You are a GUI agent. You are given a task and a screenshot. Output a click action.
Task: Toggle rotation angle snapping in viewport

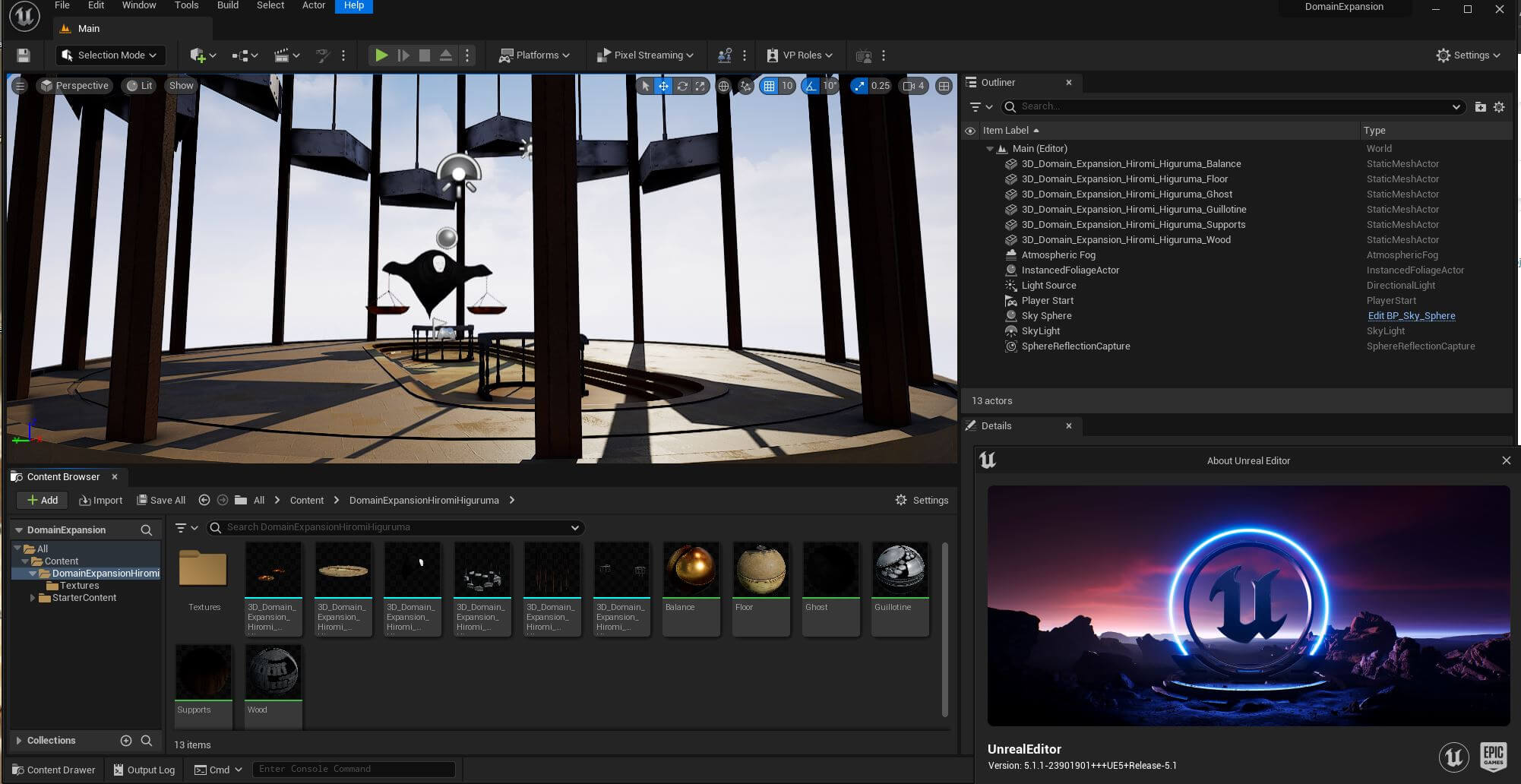pyautogui.click(x=811, y=86)
